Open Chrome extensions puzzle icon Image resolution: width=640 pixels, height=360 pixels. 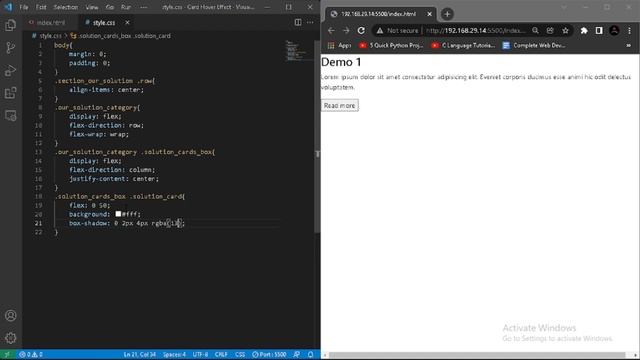coord(584,31)
